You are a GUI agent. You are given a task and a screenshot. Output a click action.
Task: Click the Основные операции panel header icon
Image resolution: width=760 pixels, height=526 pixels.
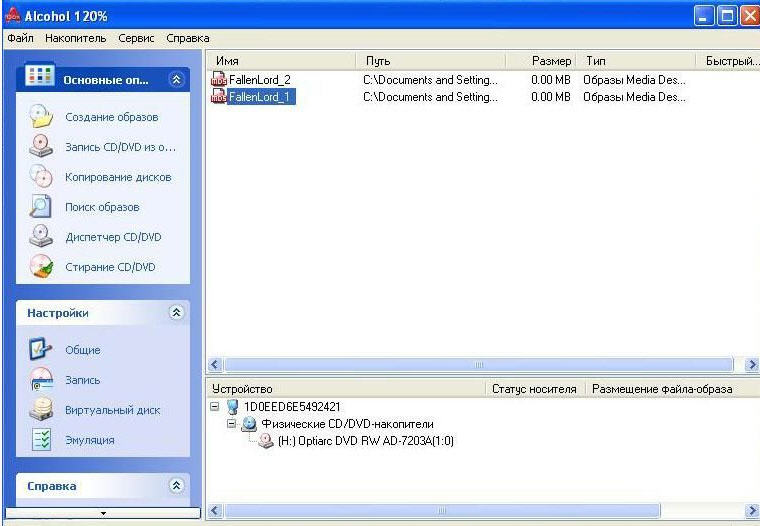pos(39,75)
